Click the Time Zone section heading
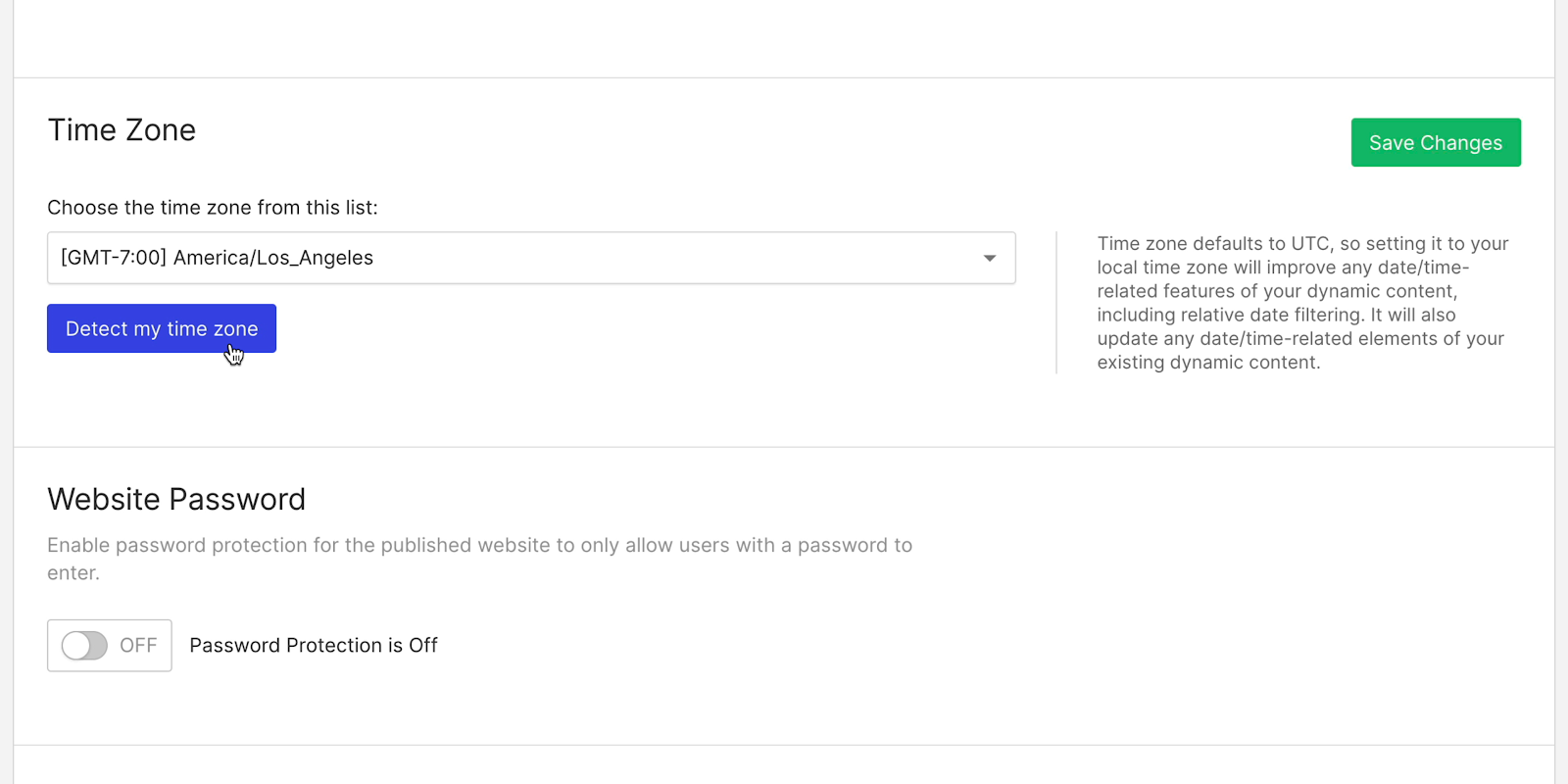 click(x=122, y=130)
